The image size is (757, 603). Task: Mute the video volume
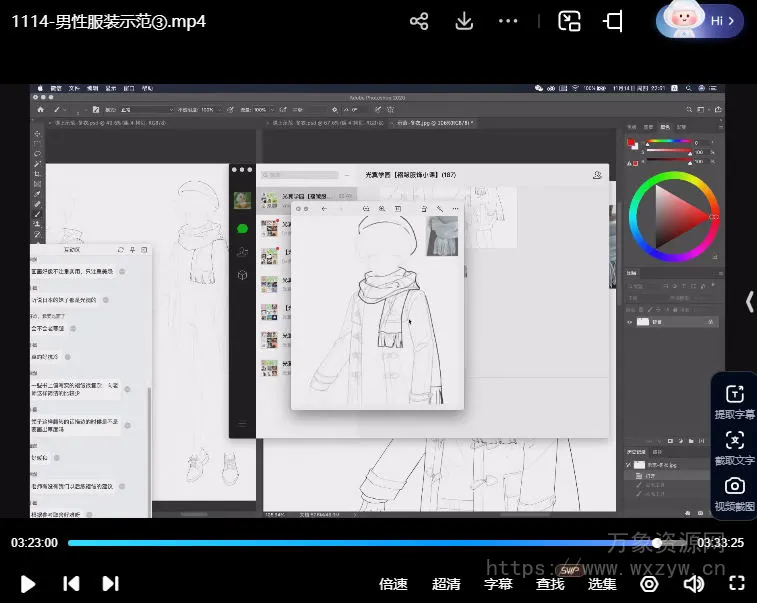(x=693, y=583)
